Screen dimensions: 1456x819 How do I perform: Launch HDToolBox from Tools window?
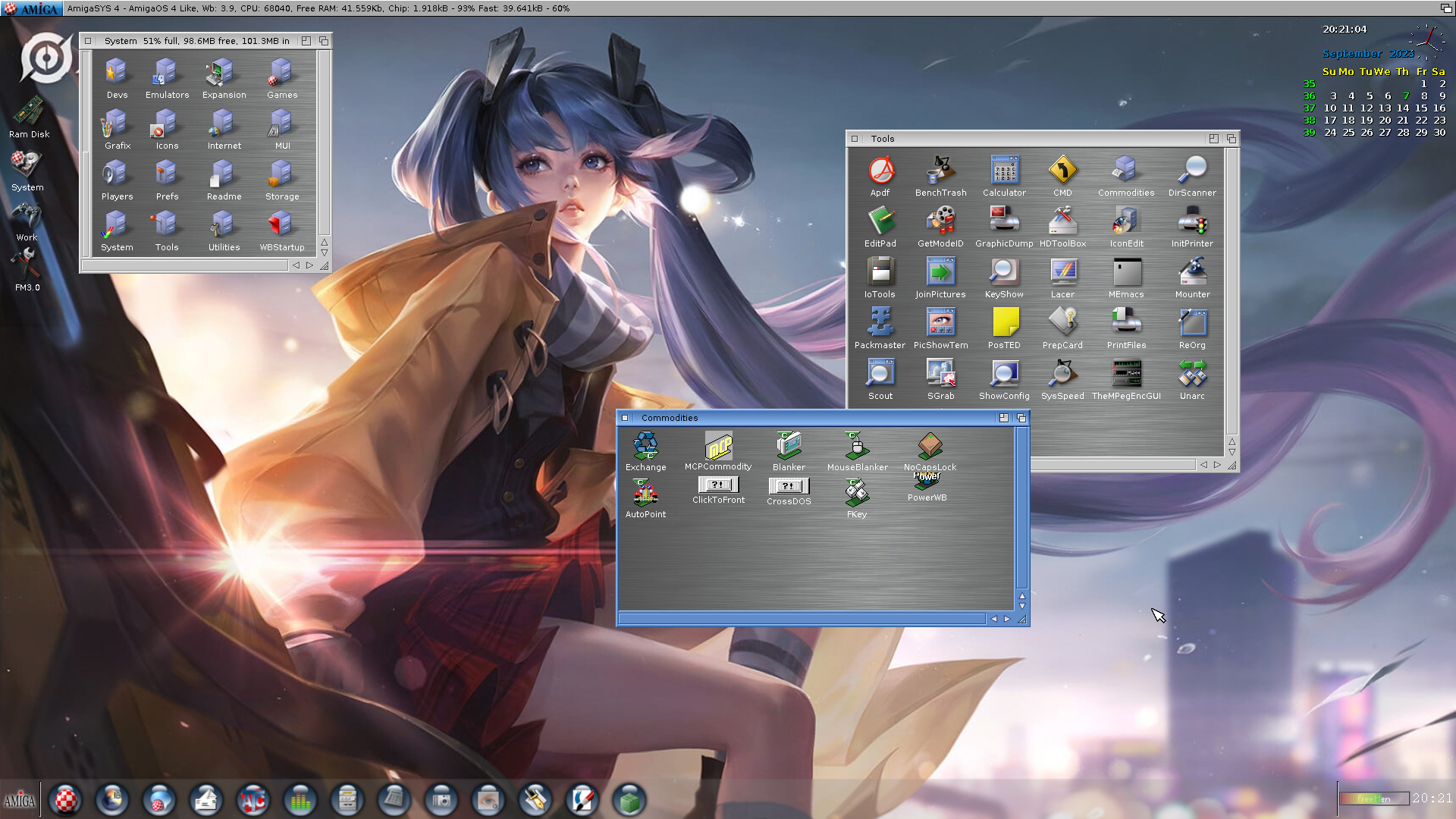[1062, 221]
